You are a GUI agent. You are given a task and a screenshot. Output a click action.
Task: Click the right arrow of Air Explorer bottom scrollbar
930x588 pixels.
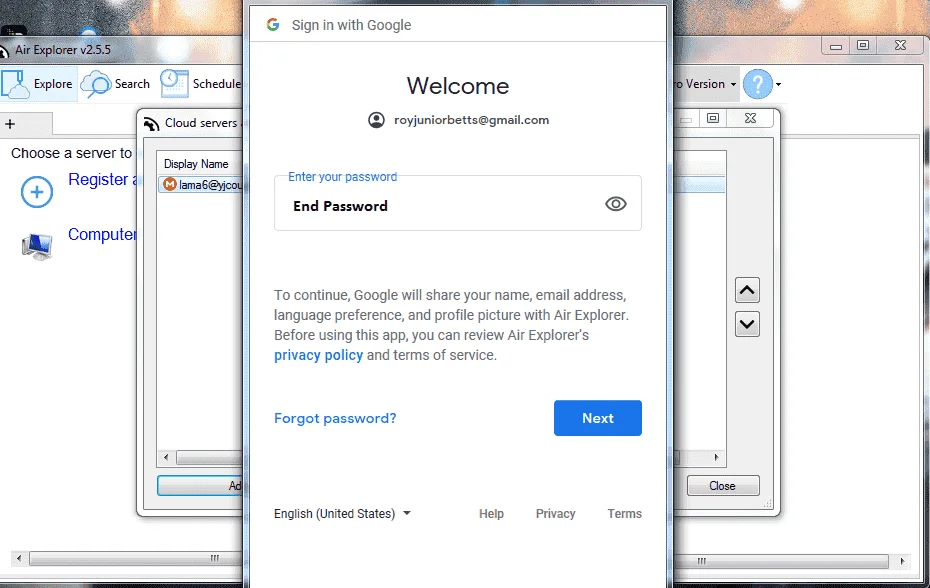tap(903, 561)
